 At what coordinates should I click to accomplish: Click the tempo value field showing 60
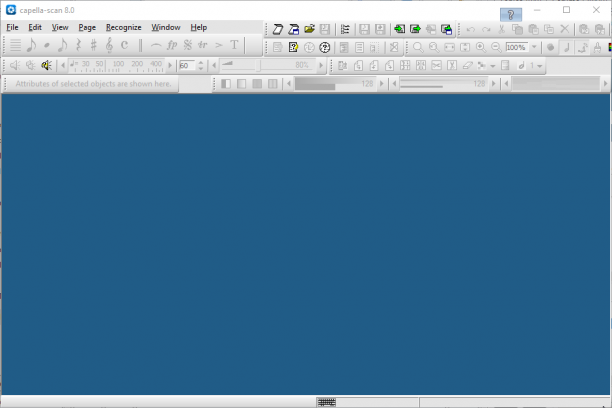point(187,66)
